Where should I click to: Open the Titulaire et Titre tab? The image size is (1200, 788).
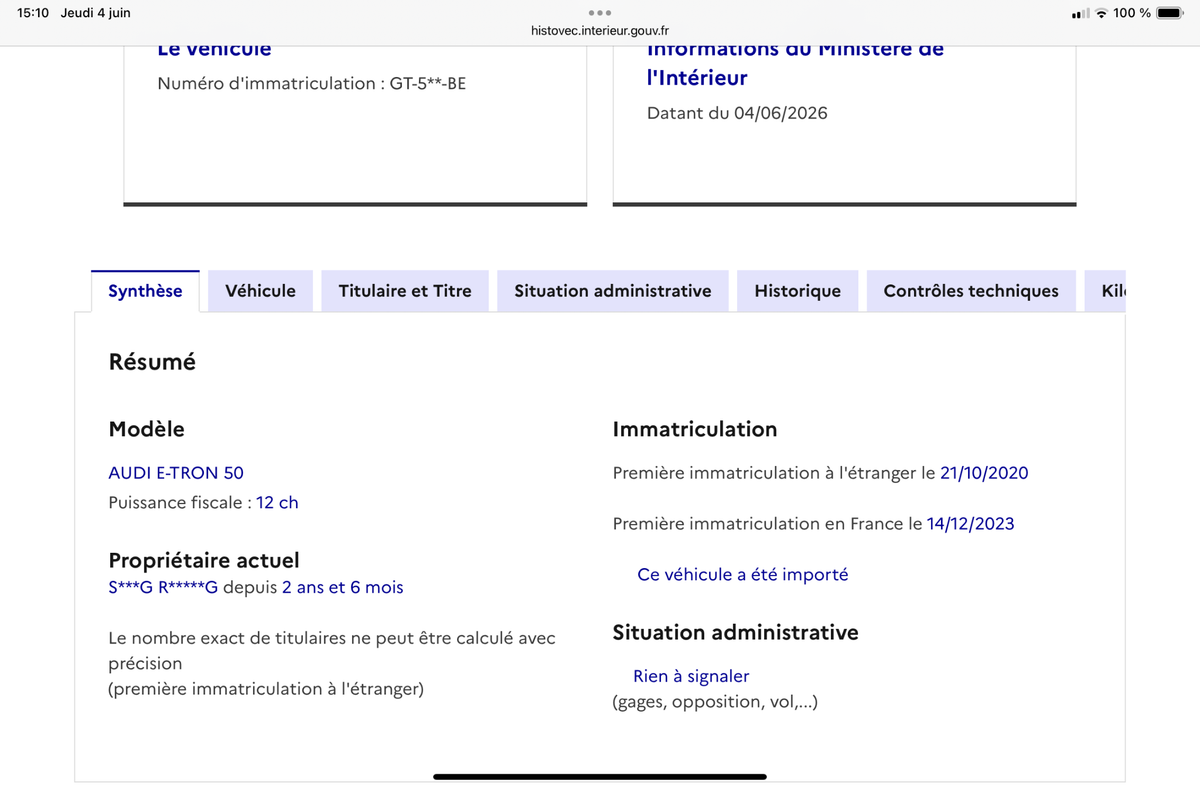[405, 291]
